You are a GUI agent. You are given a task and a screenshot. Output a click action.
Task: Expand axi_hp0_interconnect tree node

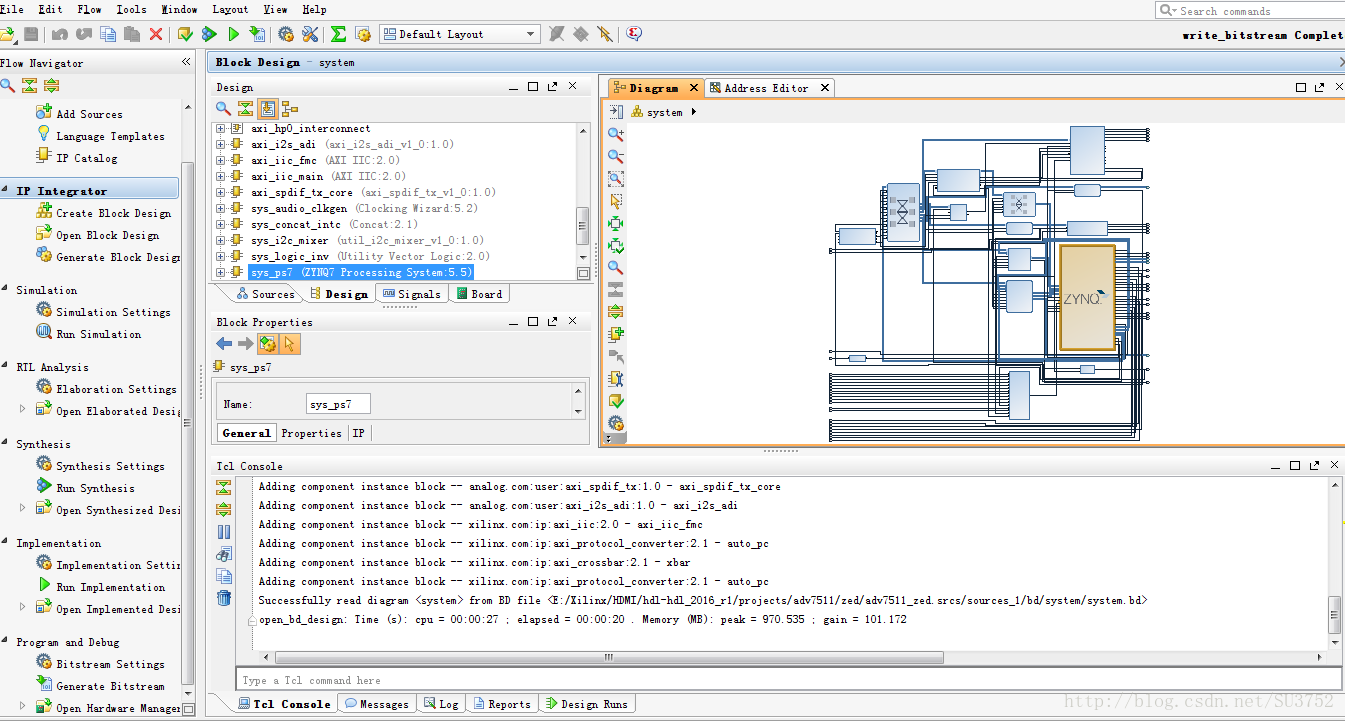221,129
